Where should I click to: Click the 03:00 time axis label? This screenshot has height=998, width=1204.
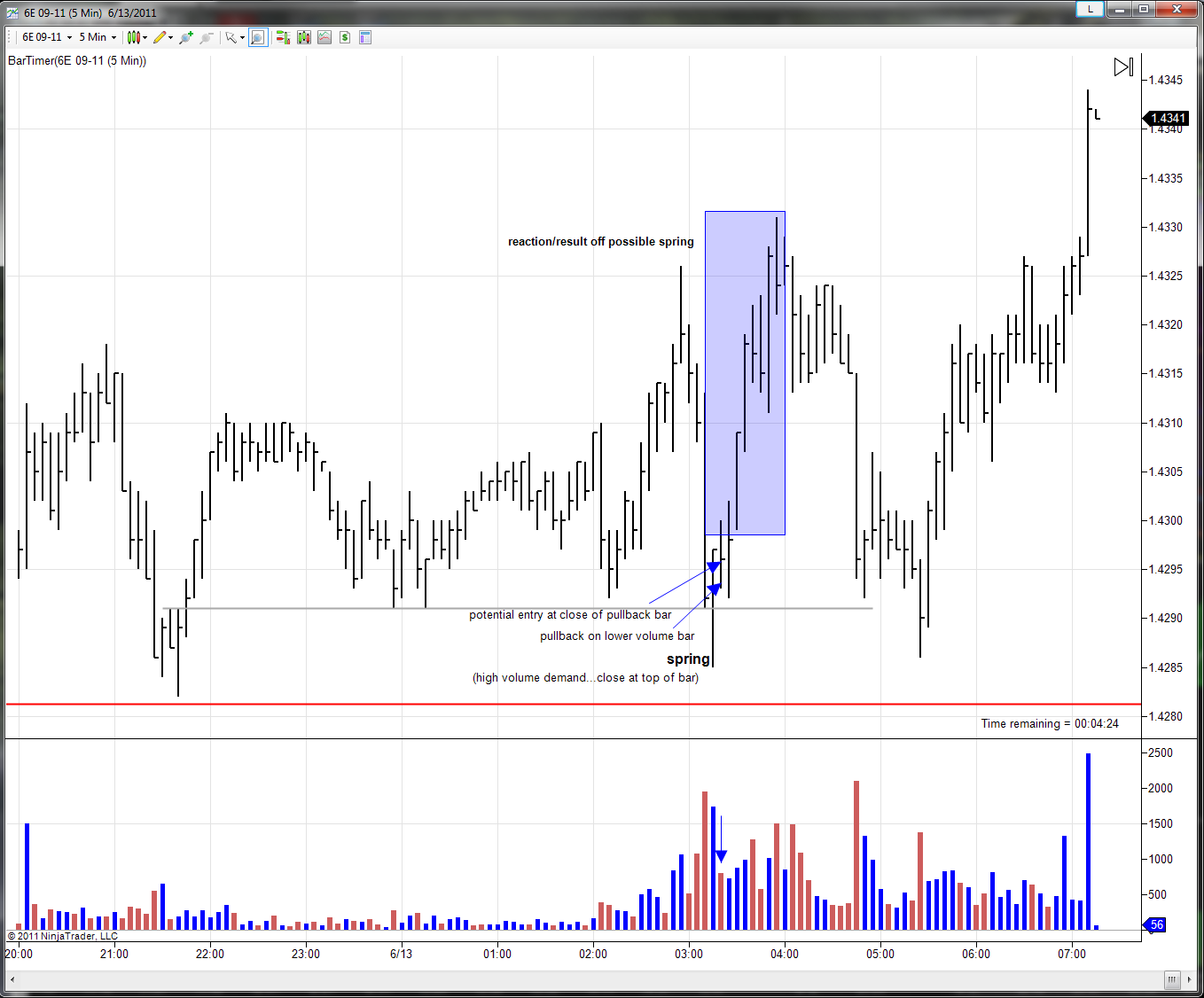[689, 954]
